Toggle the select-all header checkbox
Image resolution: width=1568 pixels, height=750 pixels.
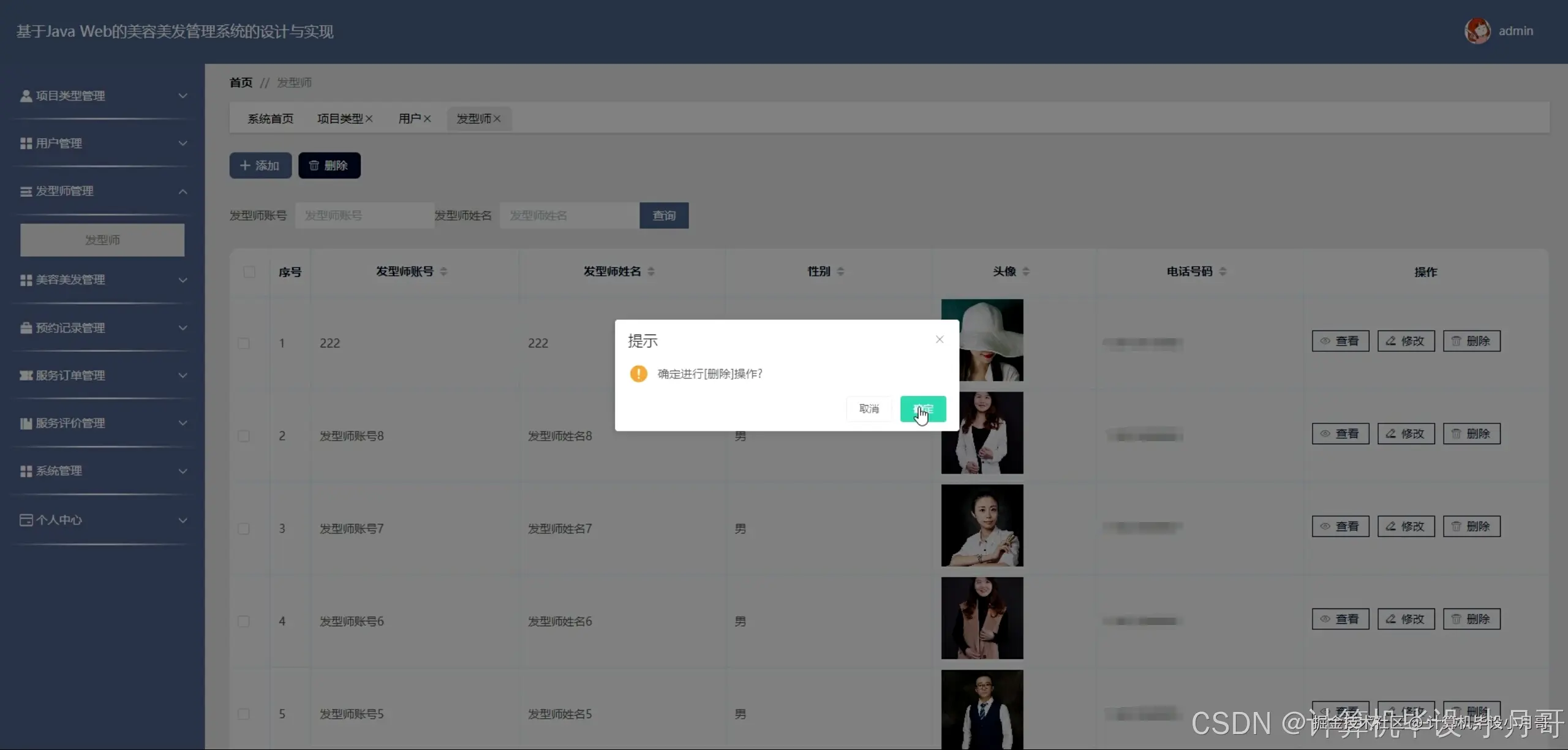click(249, 271)
